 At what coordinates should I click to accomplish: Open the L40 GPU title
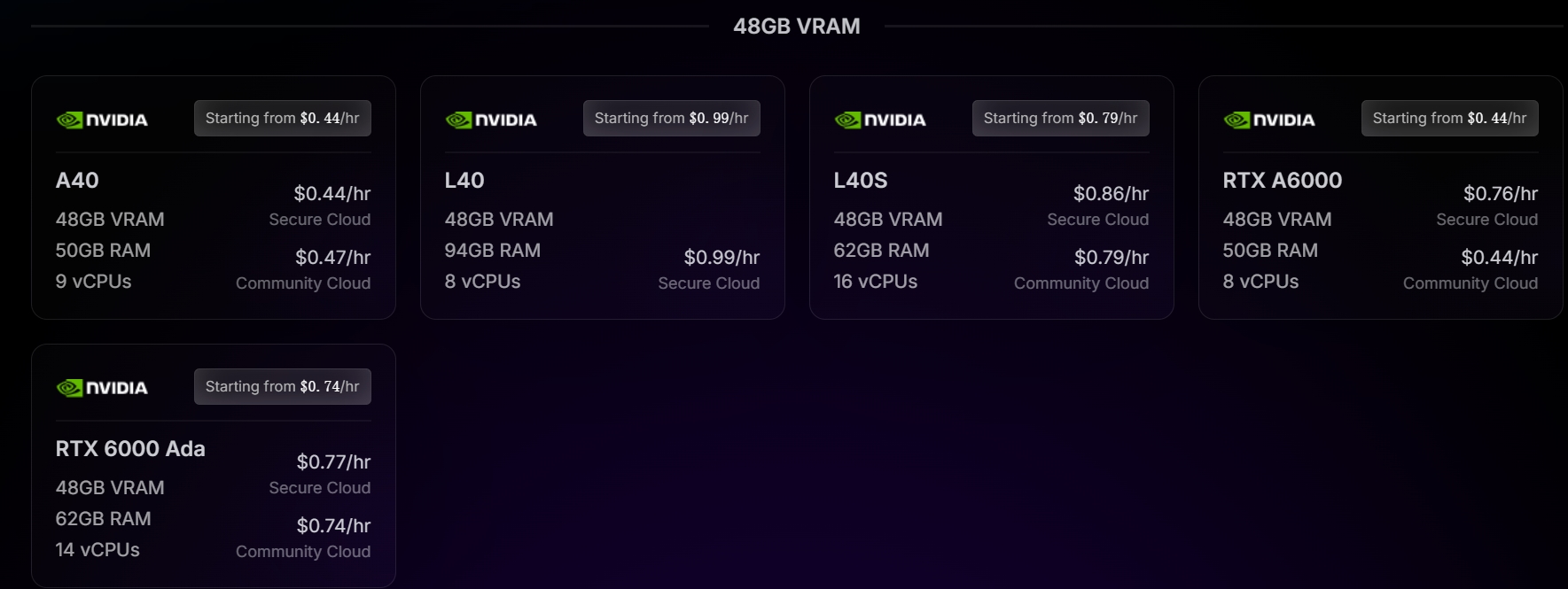[464, 181]
